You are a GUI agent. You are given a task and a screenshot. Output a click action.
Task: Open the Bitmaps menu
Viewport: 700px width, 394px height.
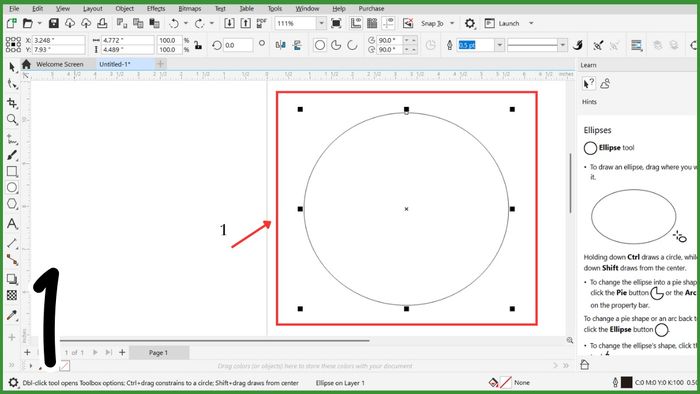pyautogui.click(x=190, y=8)
